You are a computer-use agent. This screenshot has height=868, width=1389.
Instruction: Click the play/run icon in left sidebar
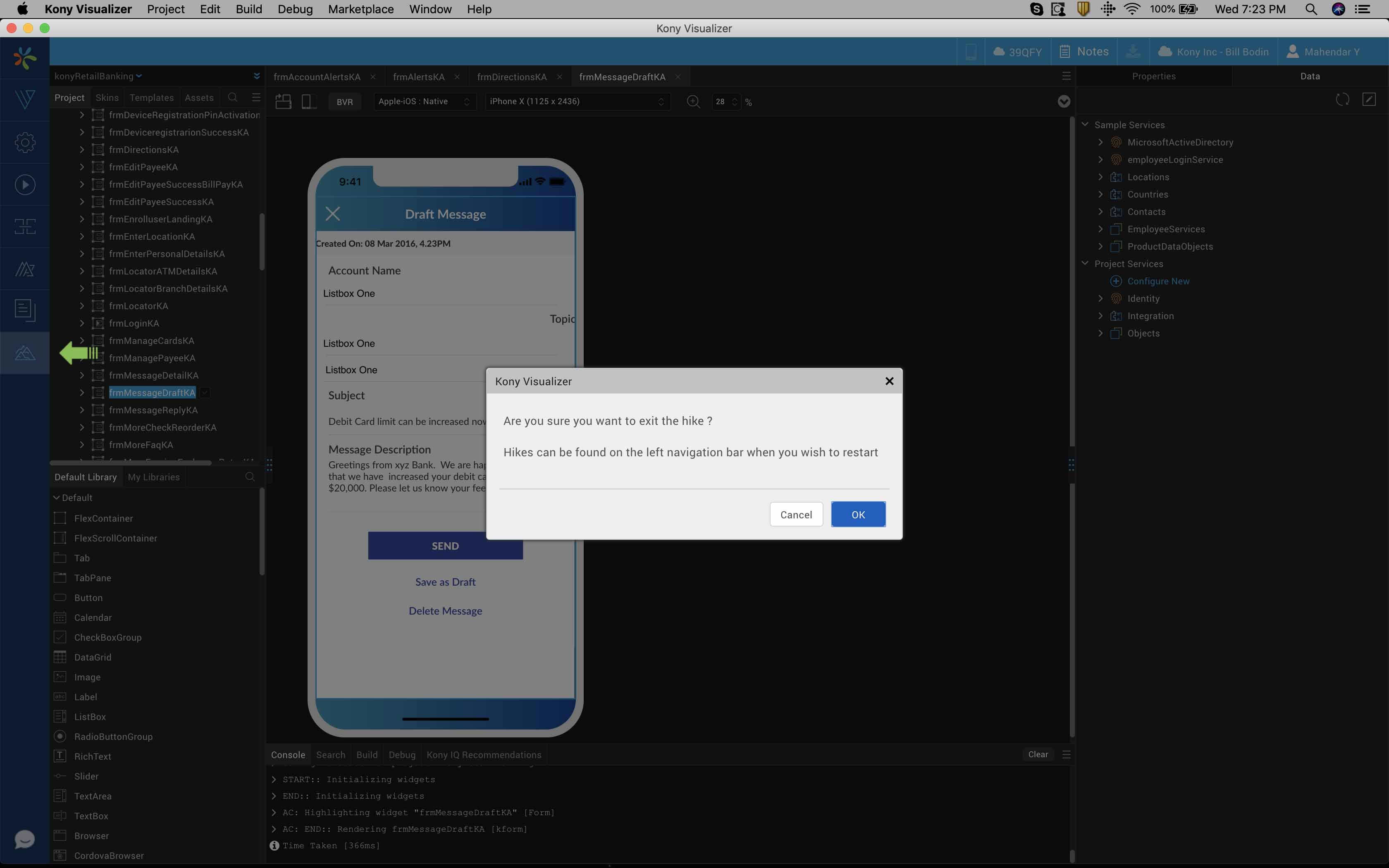point(25,184)
